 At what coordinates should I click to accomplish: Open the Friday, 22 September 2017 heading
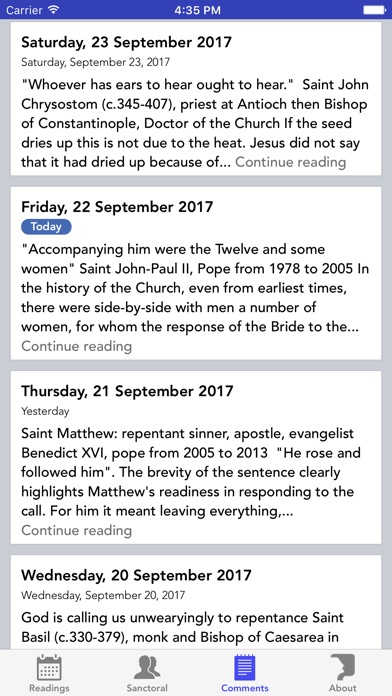[x=117, y=207]
